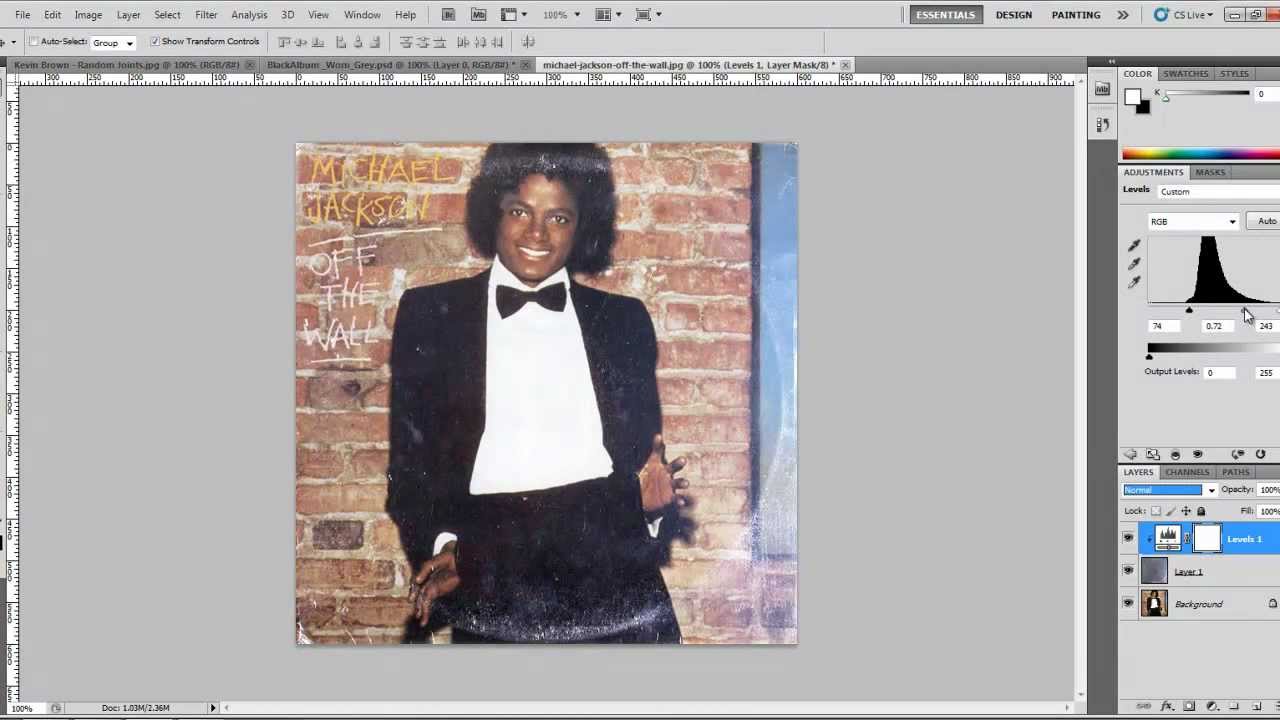Click the lock all padlock icon
1280x720 pixels.
[x=1201, y=511]
